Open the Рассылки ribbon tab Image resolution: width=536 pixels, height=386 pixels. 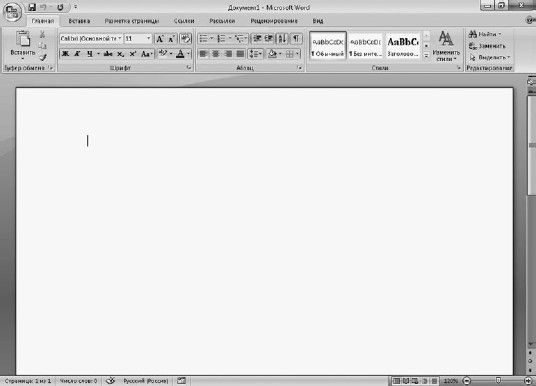tap(222, 21)
